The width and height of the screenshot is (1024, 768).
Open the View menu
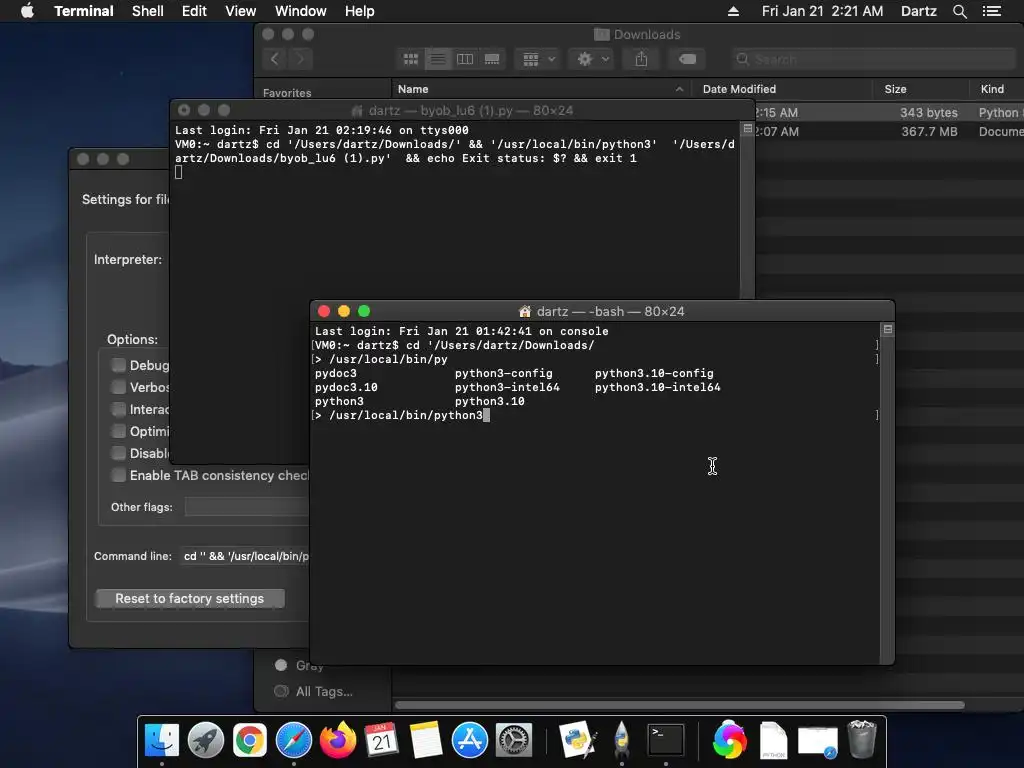coord(240,11)
